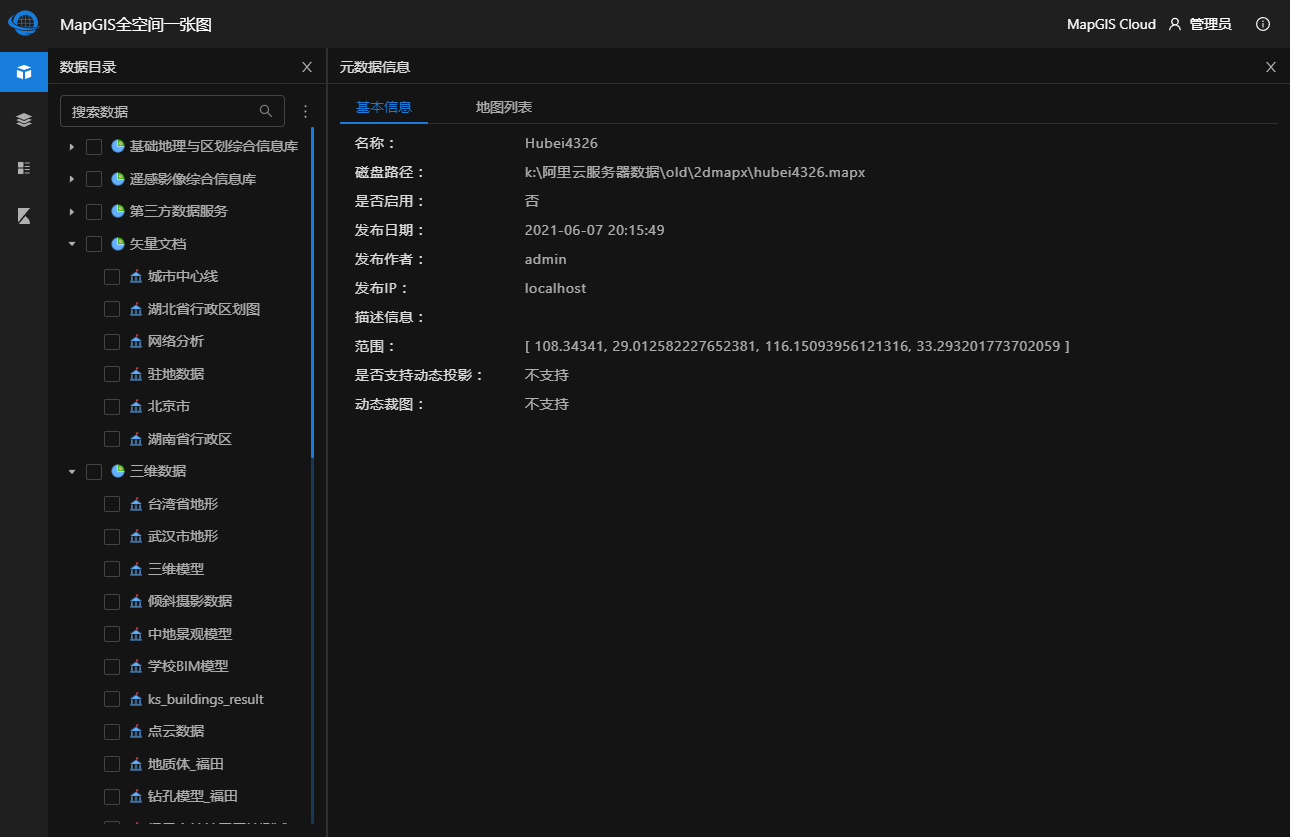
Task: Click the pie icon of 第三方数据服务
Action: [x=118, y=211]
